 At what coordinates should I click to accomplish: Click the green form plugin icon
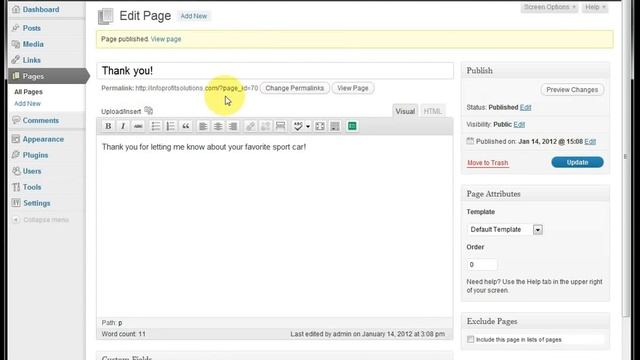(352, 126)
